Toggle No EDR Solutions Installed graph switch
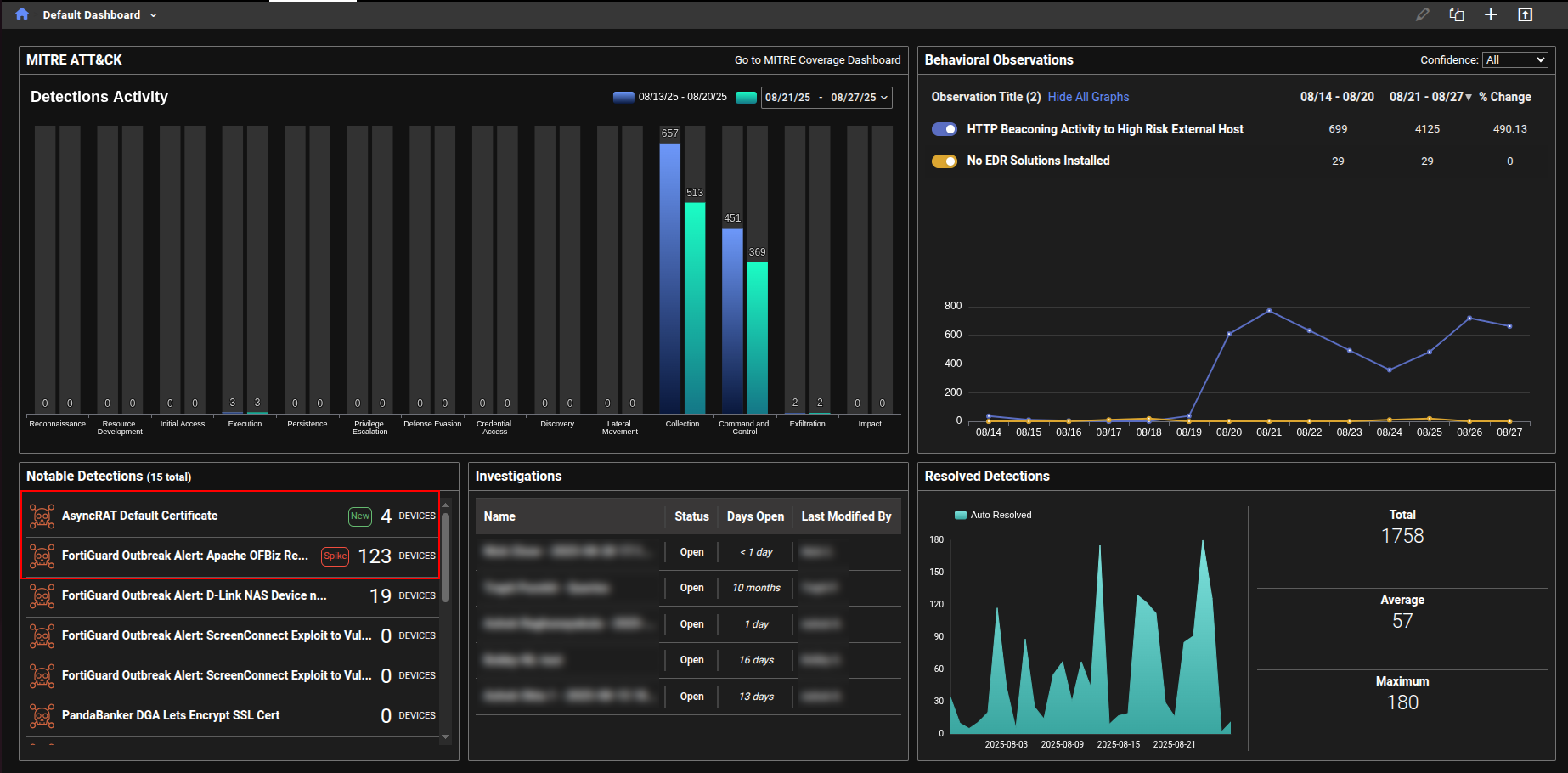The height and width of the screenshot is (773, 1568). coord(945,161)
